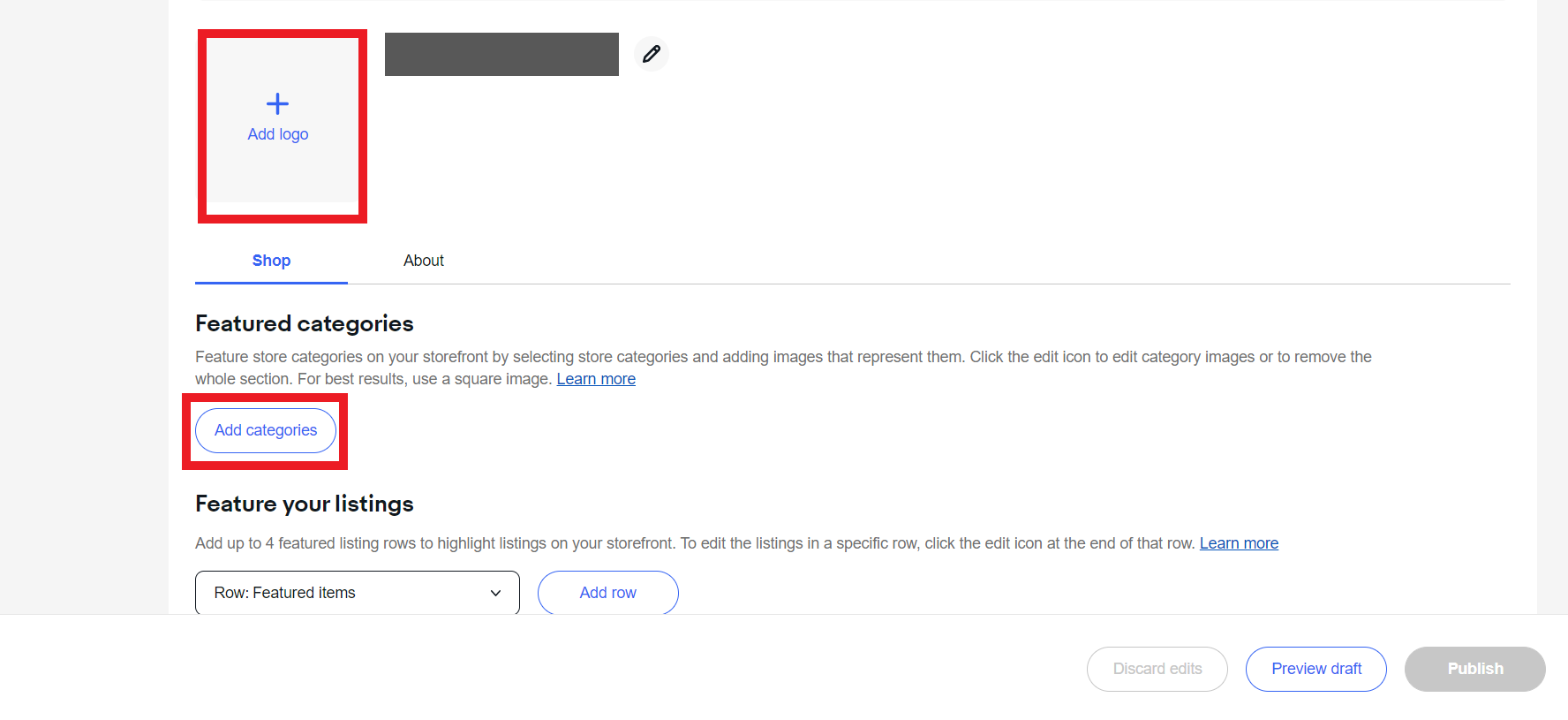Viewport: 1568px width, 720px height.
Task: Click the Publish button
Action: click(x=1475, y=669)
